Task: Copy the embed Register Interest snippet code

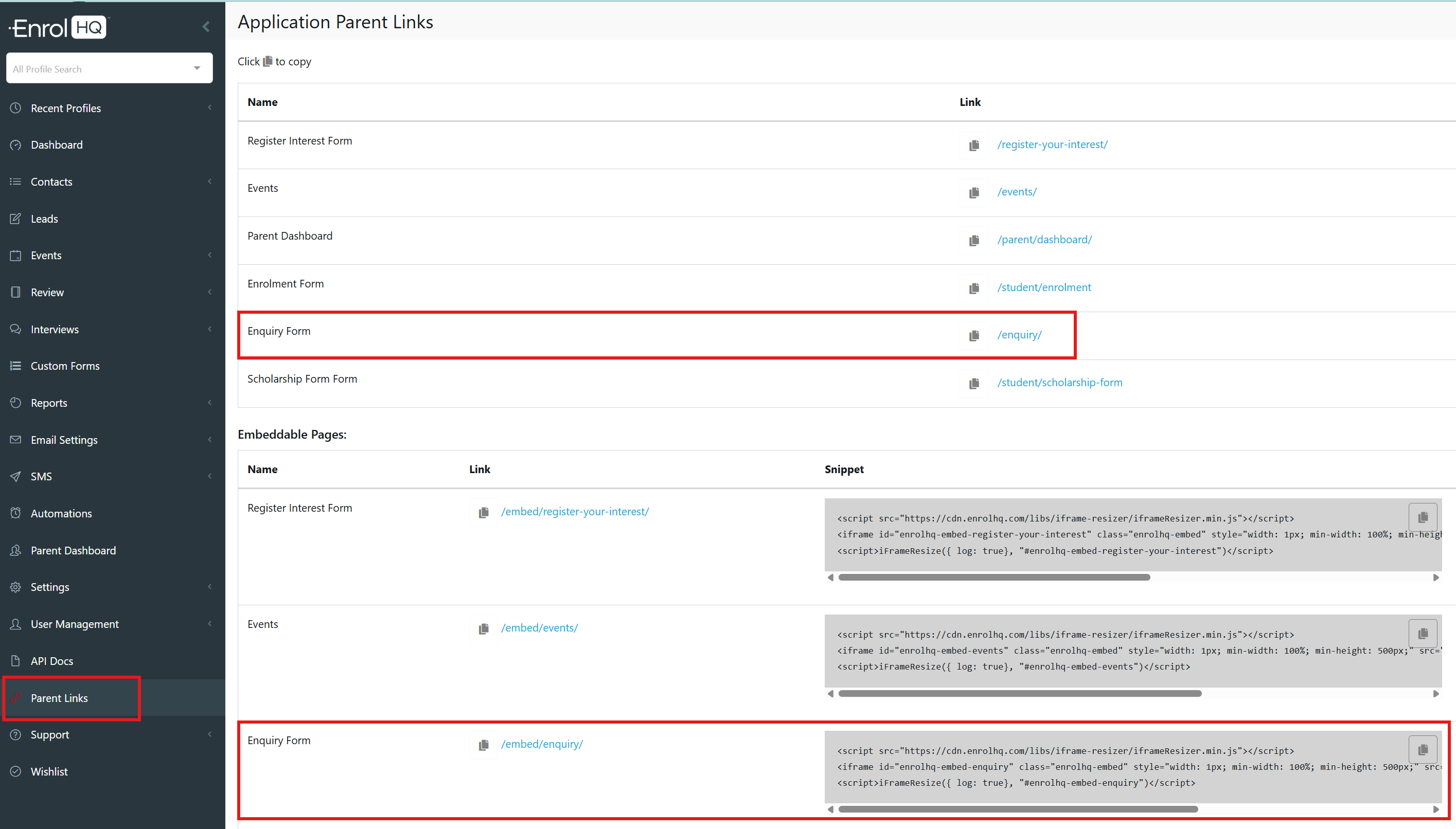Action: 1422,517
